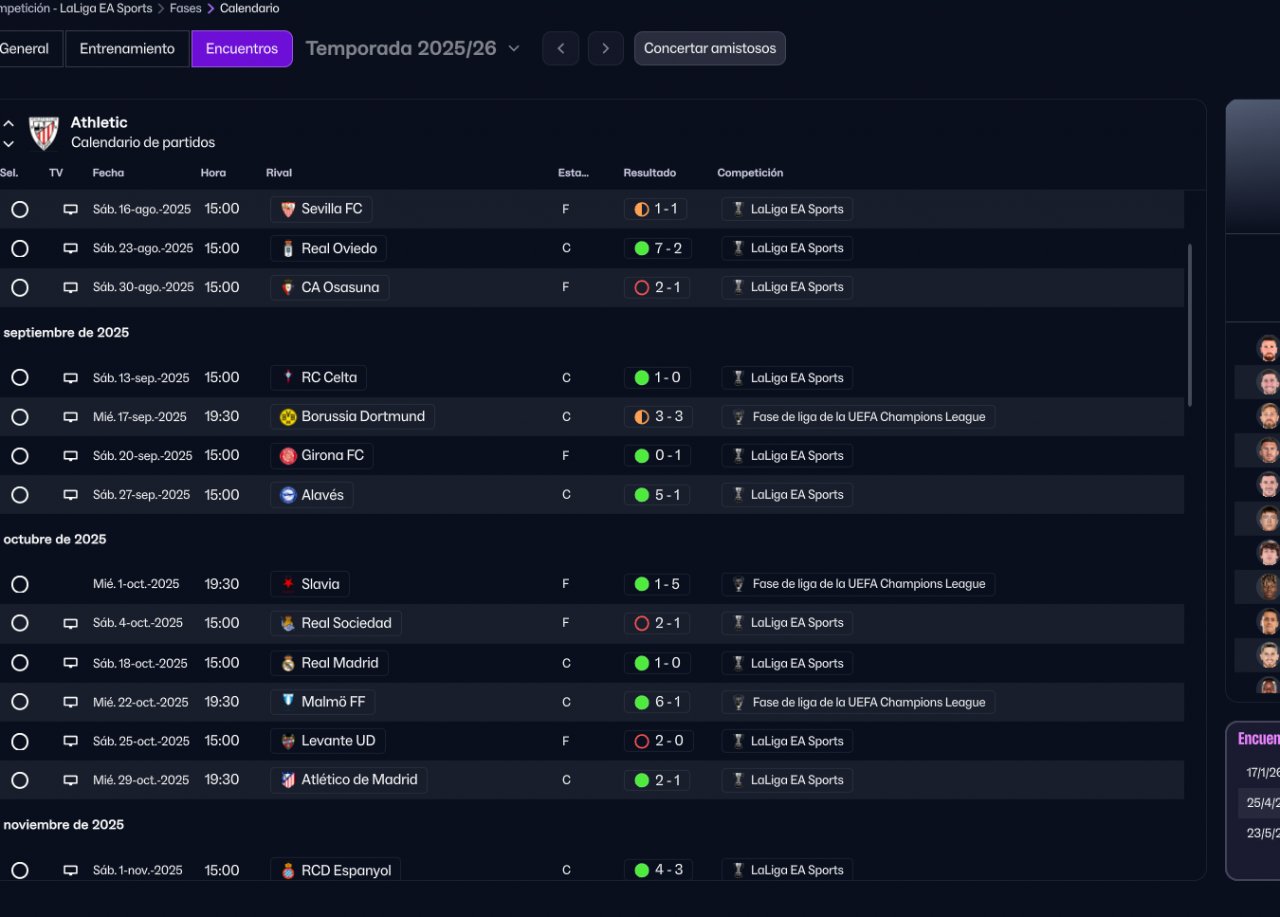Image resolution: width=1280 pixels, height=917 pixels.
Task: Select the CA Osasuna match radio button
Action: 19,287
